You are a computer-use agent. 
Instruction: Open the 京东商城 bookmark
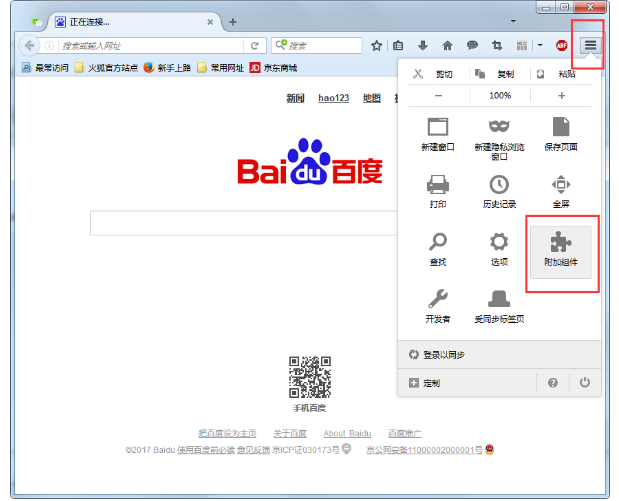[x=274, y=68]
